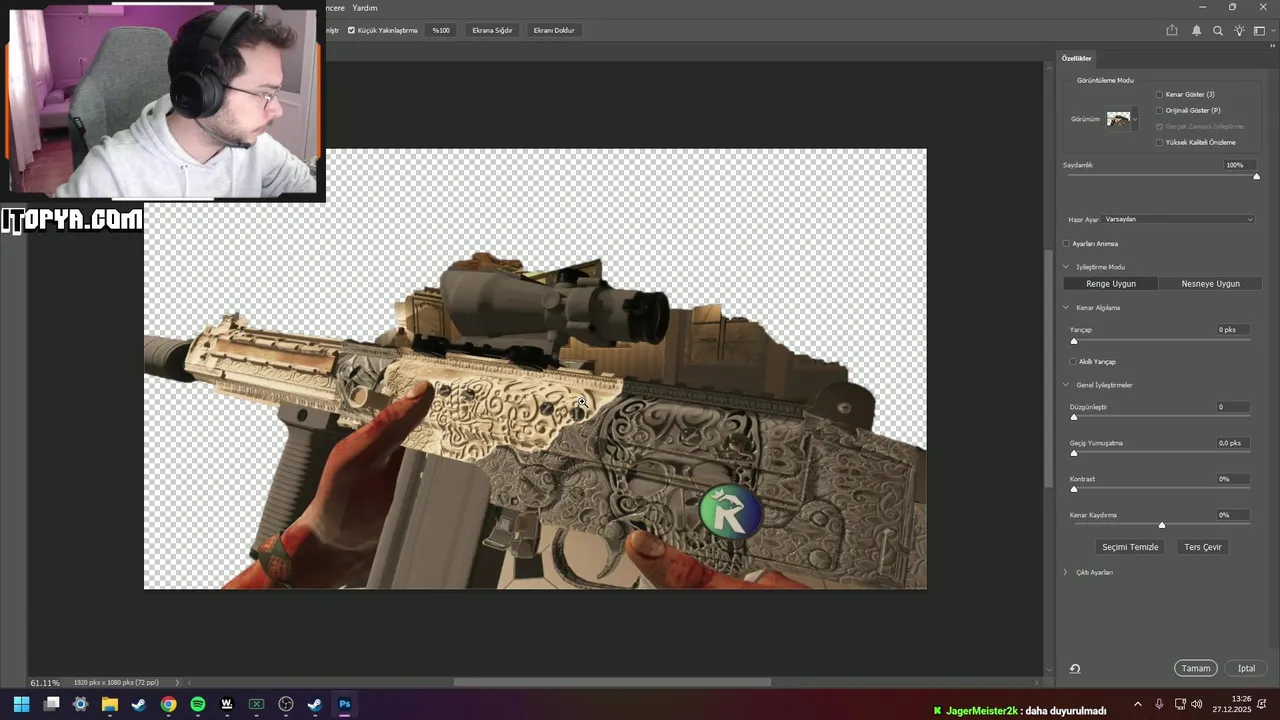This screenshot has width=1280, height=720.
Task: Click the Ekrana Sığdır button
Action: coord(492,31)
